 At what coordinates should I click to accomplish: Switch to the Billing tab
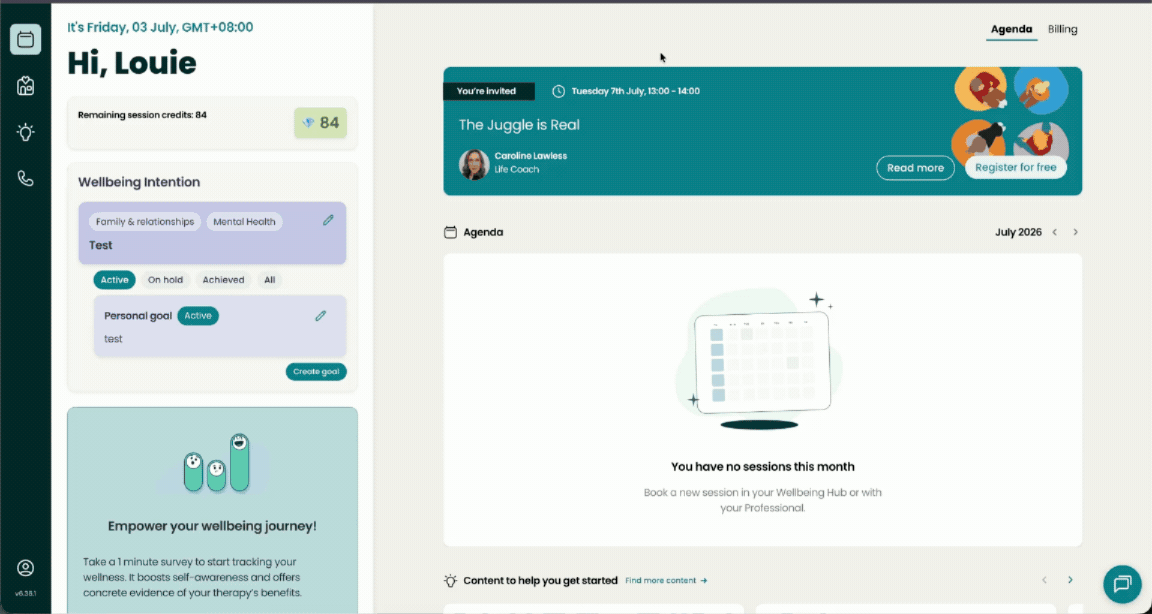[x=1062, y=29]
